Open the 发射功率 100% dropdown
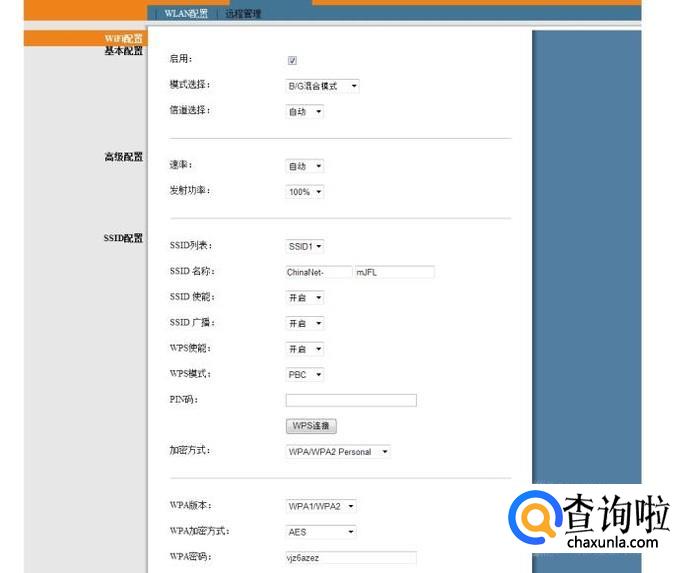The image size is (682, 573). (x=305, y=192)
